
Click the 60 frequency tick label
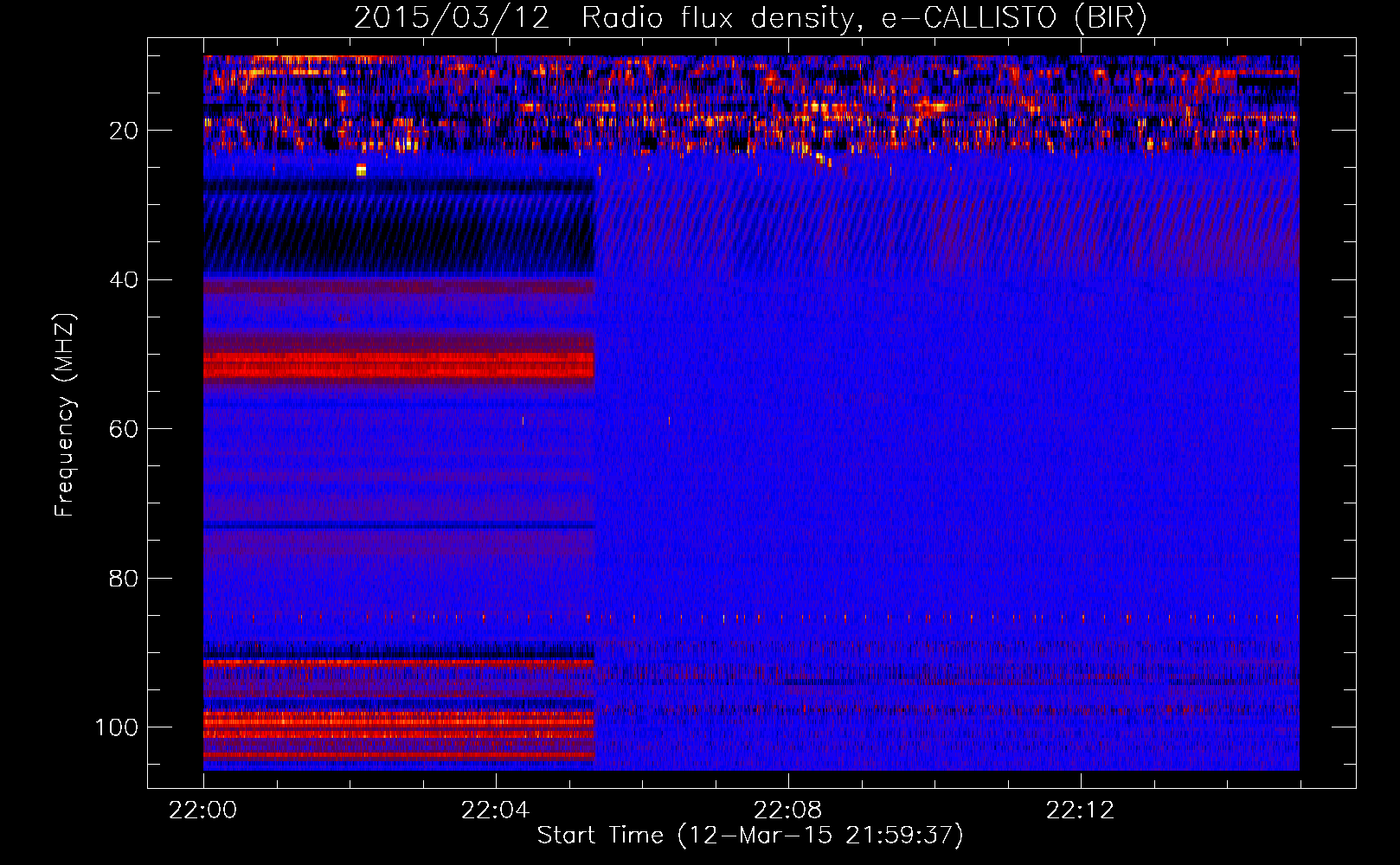(x=124, y=429)
